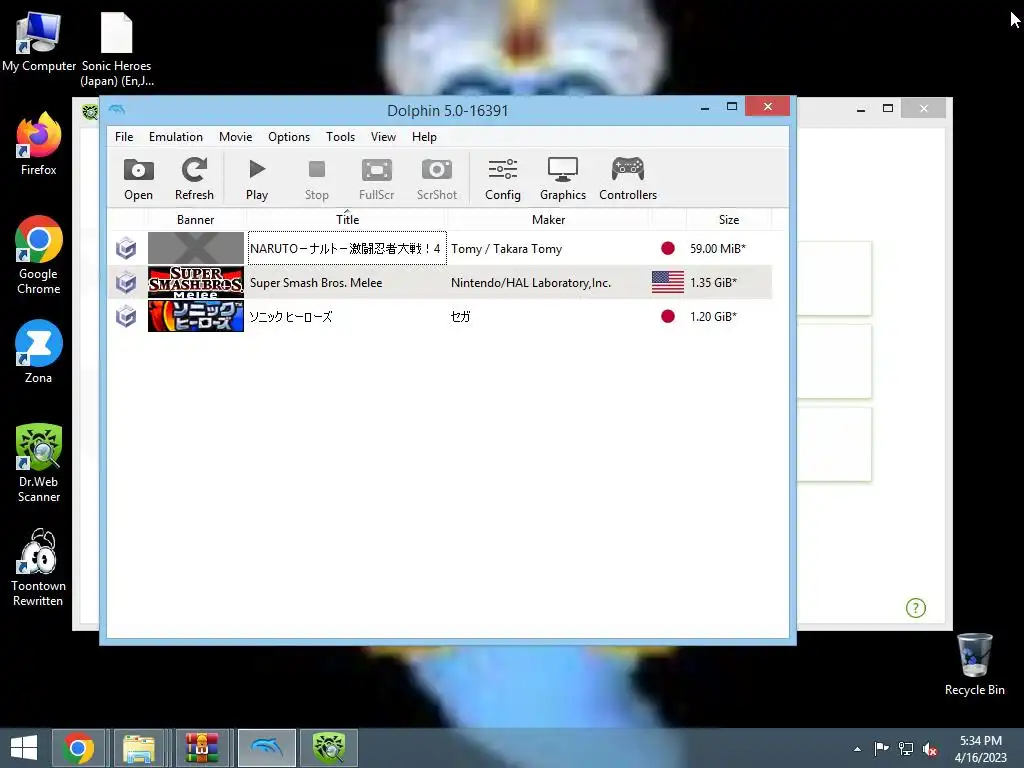This screenshot has width=1024, height=768.
Task: Select the Sonic Heroes (Japan) desktop file
Action: (117, 49)
